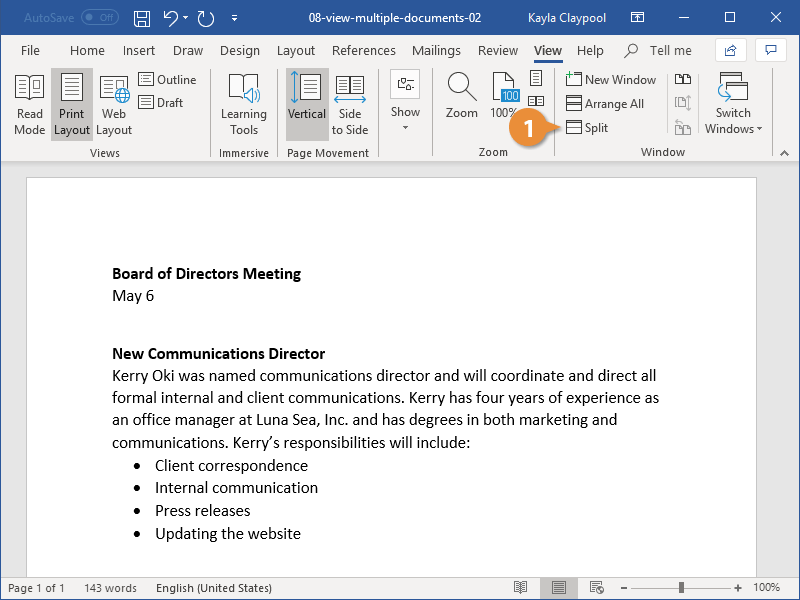Viewport: 800px width, 600px height.
Task: Expand the Customize Quick Access Toolbar arrow
Action: (234, 18)
